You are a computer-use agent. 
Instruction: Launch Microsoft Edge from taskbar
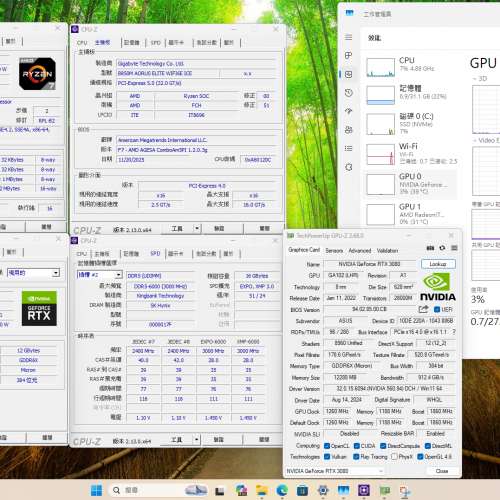tap(282, 491)
